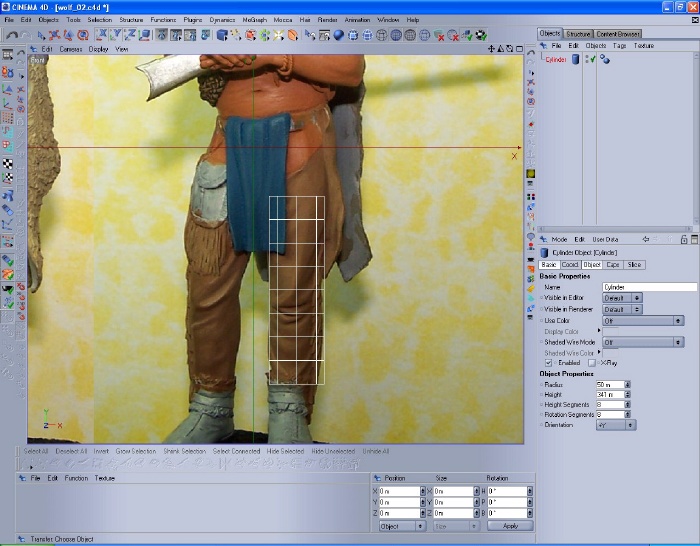The height and width of the screenshot is (546, 700).
Task: Click the green checkmark tag beside Cylinder
Action: [x=593, y=60]
